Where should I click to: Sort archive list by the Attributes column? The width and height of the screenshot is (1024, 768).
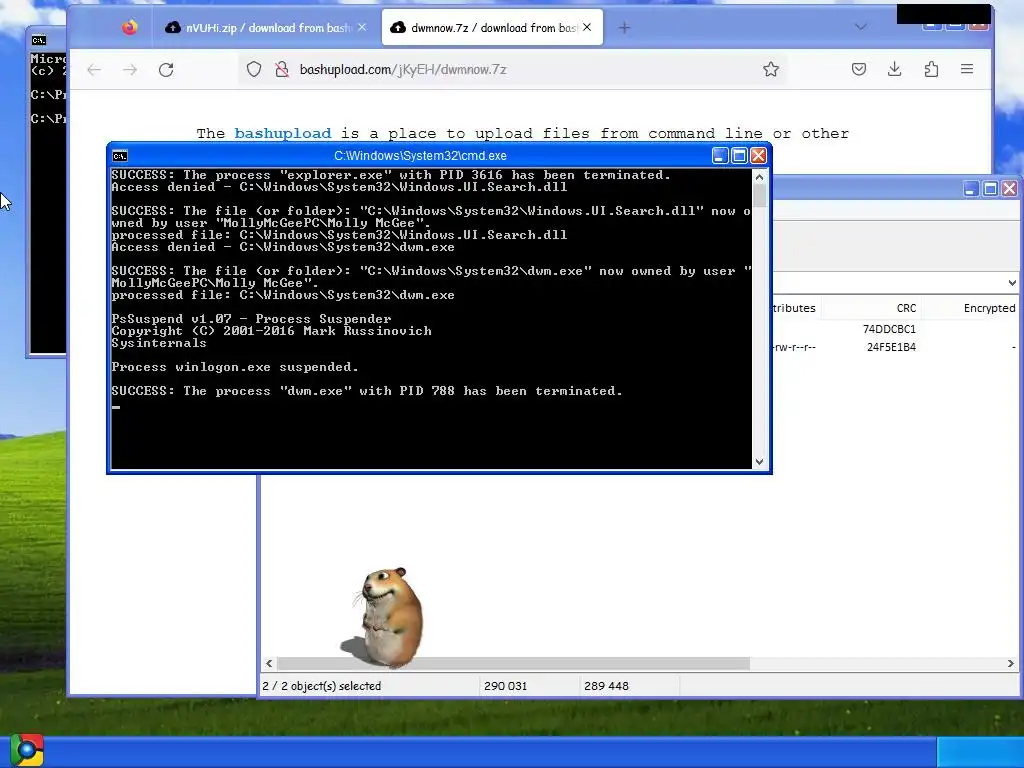coord(795,308)
